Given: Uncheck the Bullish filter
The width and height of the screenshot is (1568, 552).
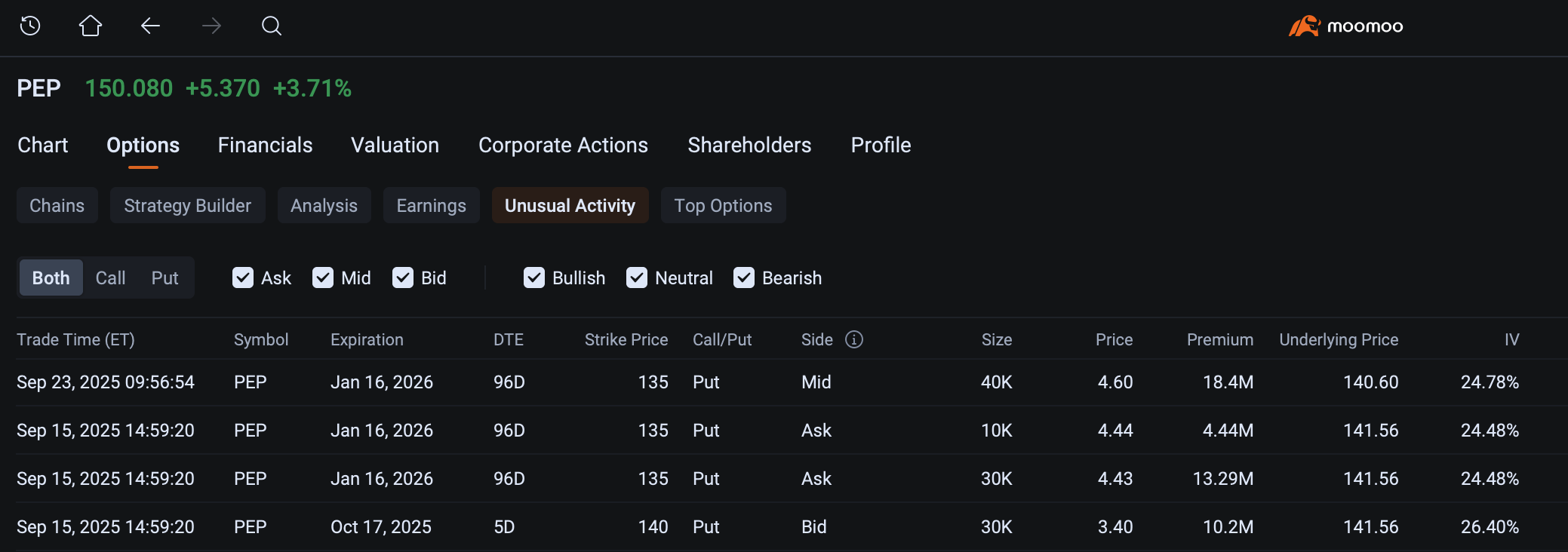Looking at the screenshot, I should (534, 278).
